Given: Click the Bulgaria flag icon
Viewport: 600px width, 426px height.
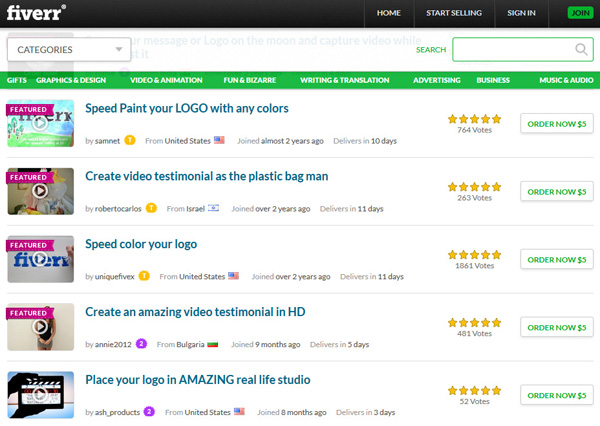Looking at the screenshot, I should 212,344.
